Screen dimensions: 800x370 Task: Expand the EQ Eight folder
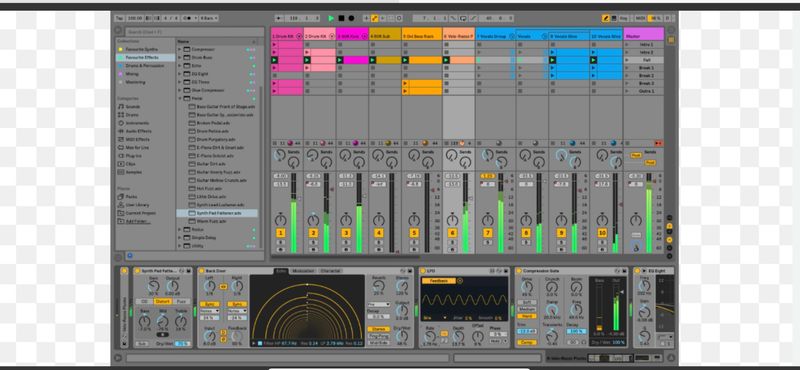pos(180,74)
